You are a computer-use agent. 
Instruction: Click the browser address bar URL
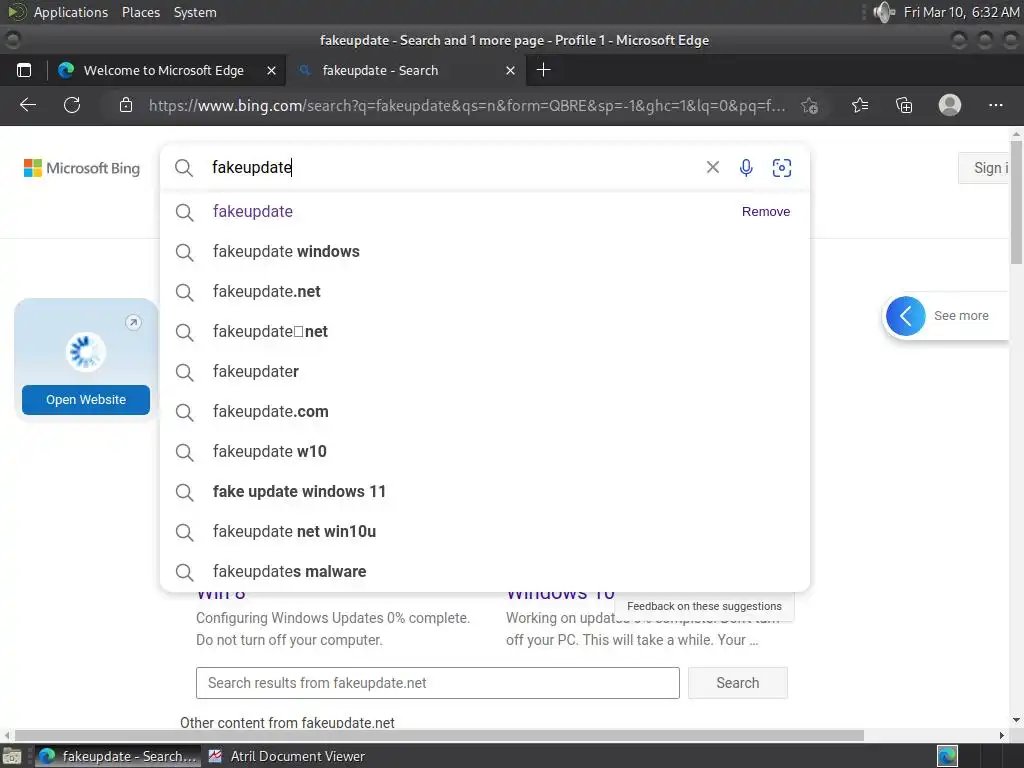point(467,105)
